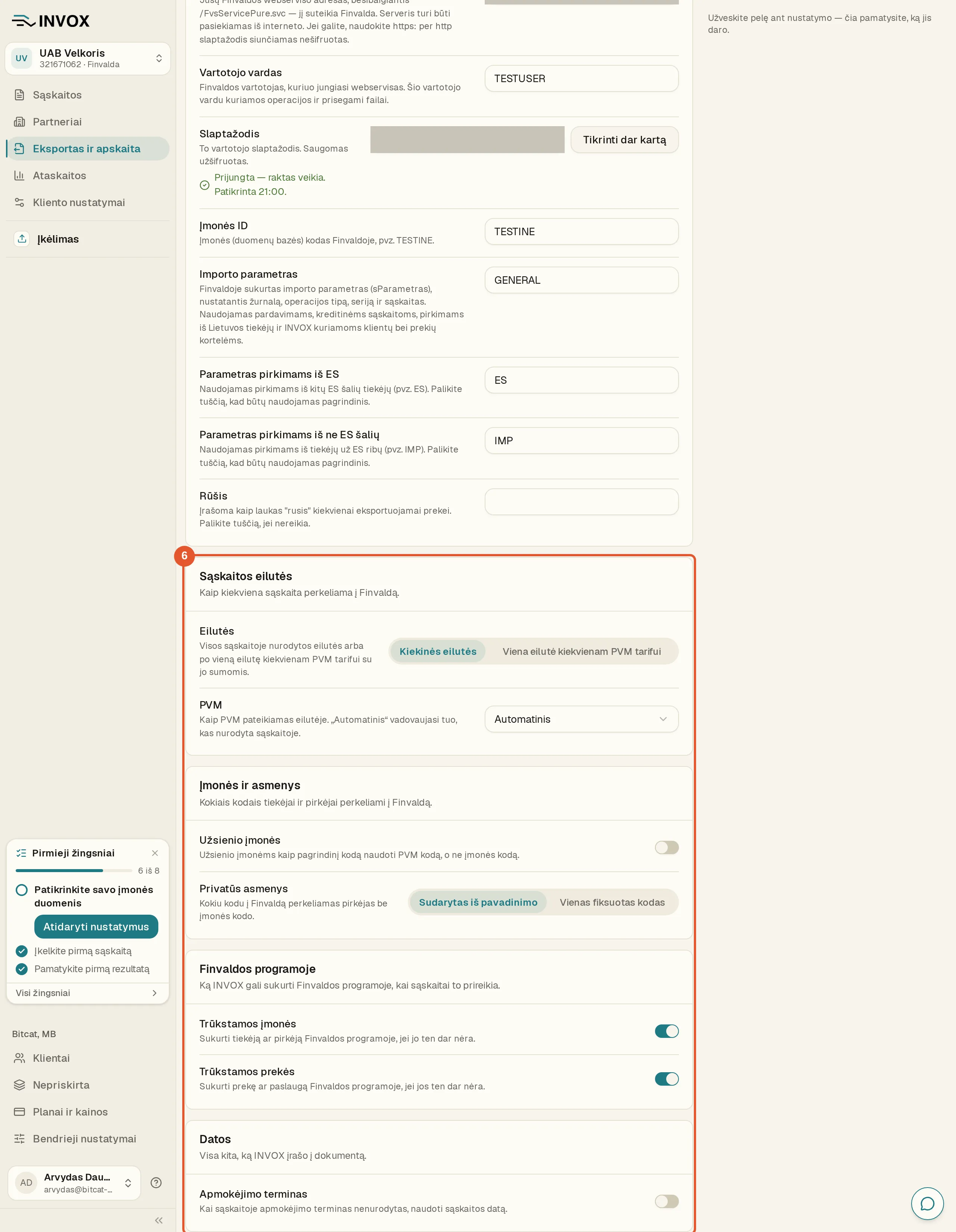Select the Kiekinės eilutės option

coord(438,651)
